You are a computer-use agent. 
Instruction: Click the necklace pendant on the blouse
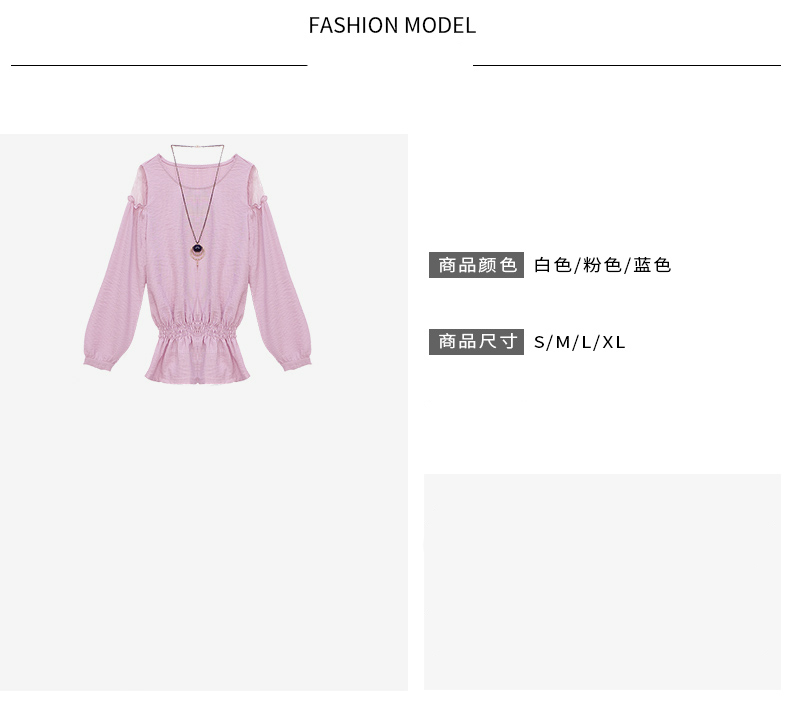tap(198, 250)
